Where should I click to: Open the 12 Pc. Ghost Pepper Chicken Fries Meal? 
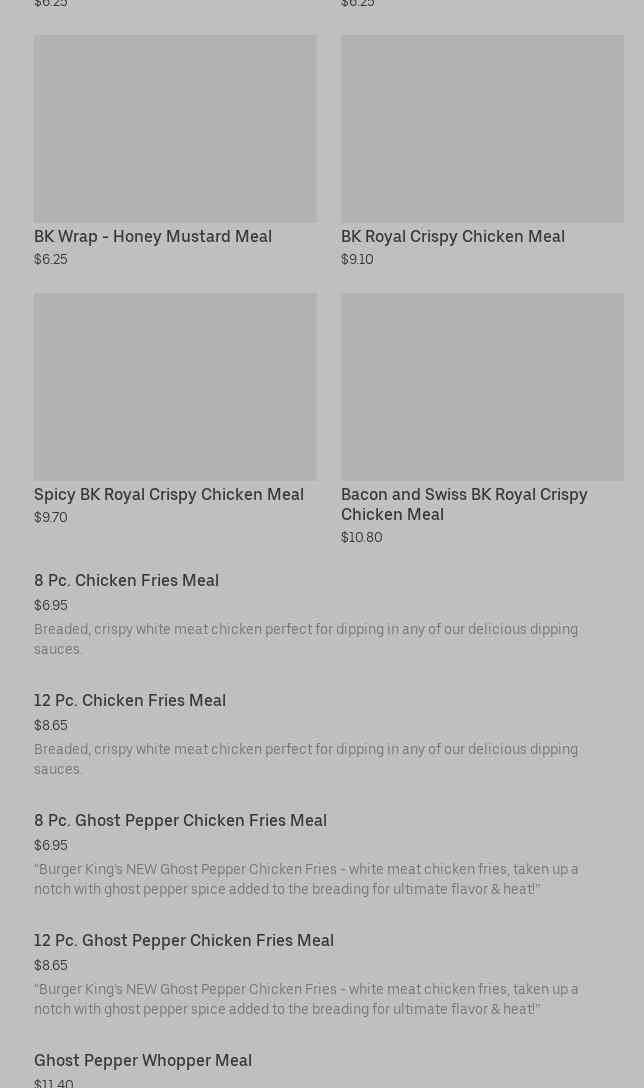(x=184, y=941)
